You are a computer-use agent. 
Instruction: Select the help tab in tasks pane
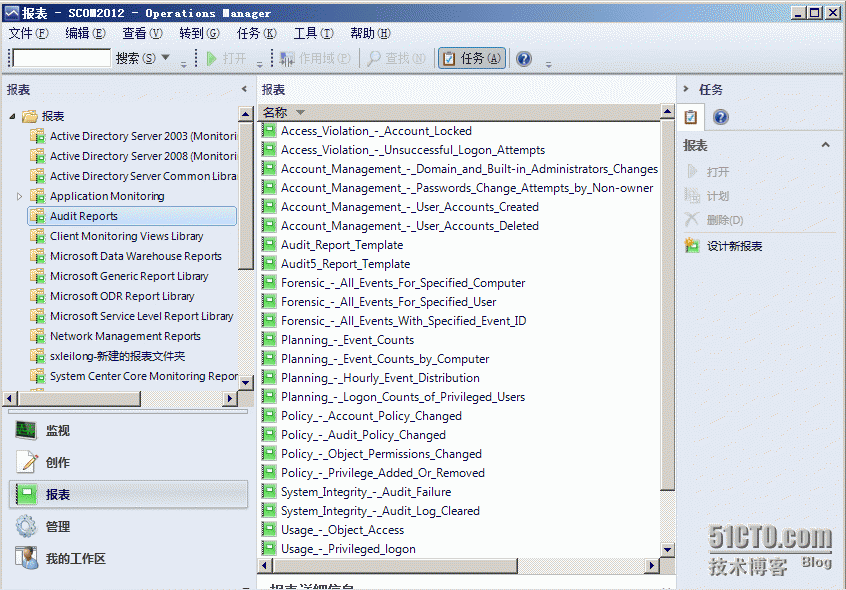(721, 117)
